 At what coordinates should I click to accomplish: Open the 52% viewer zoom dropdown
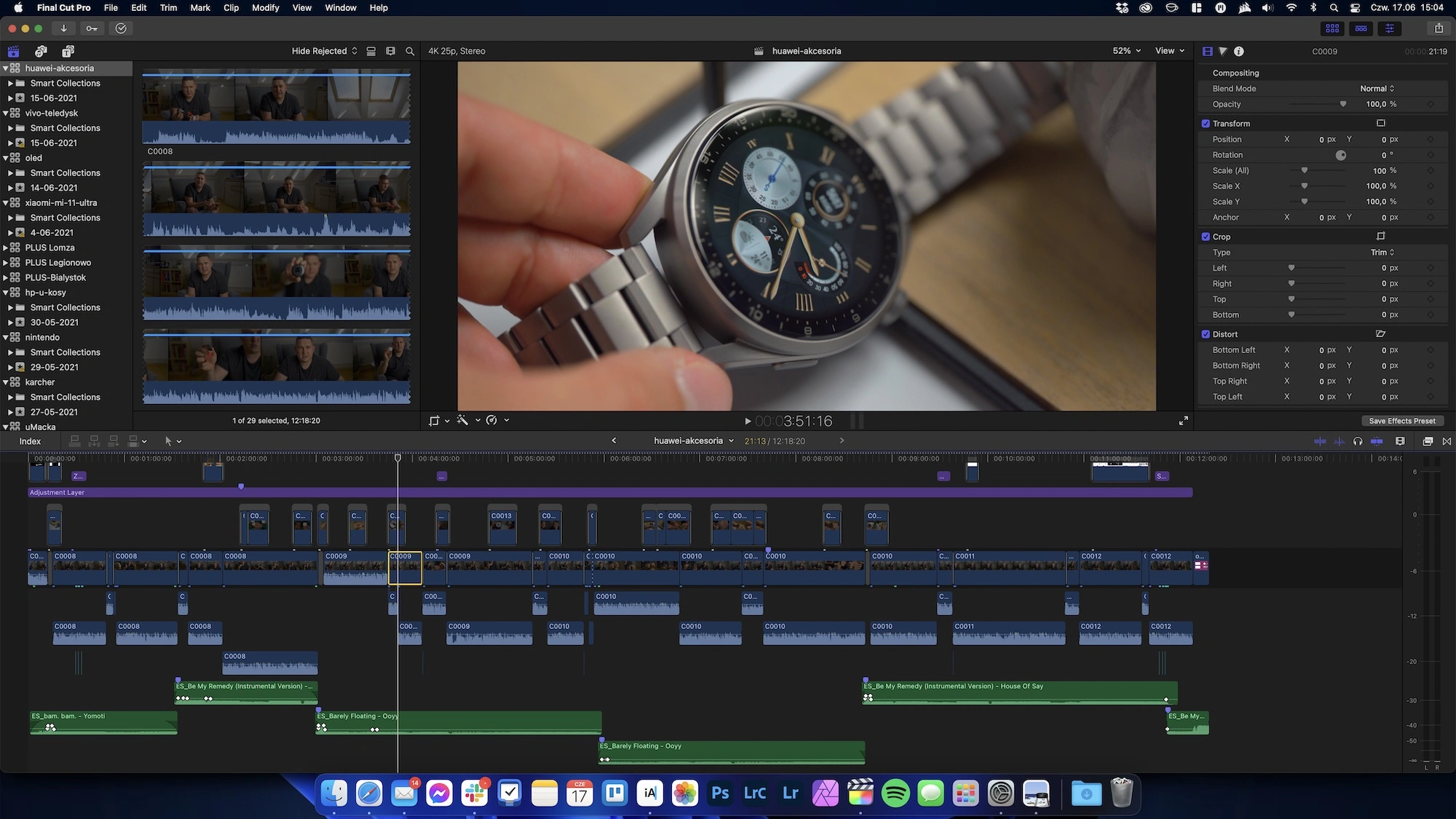pos(1127,51)
